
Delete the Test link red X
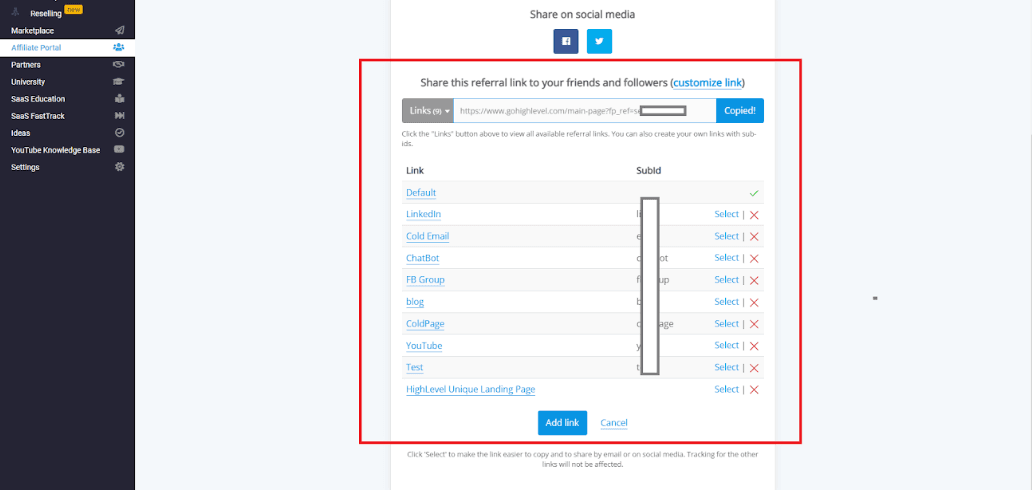(x=754, y=368)
